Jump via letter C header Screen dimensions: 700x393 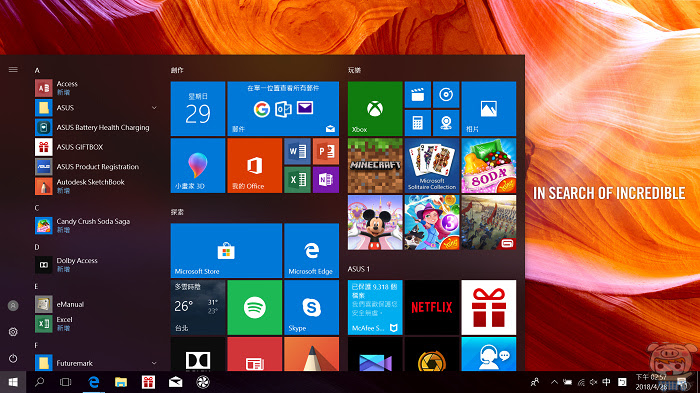coord(37,208)
